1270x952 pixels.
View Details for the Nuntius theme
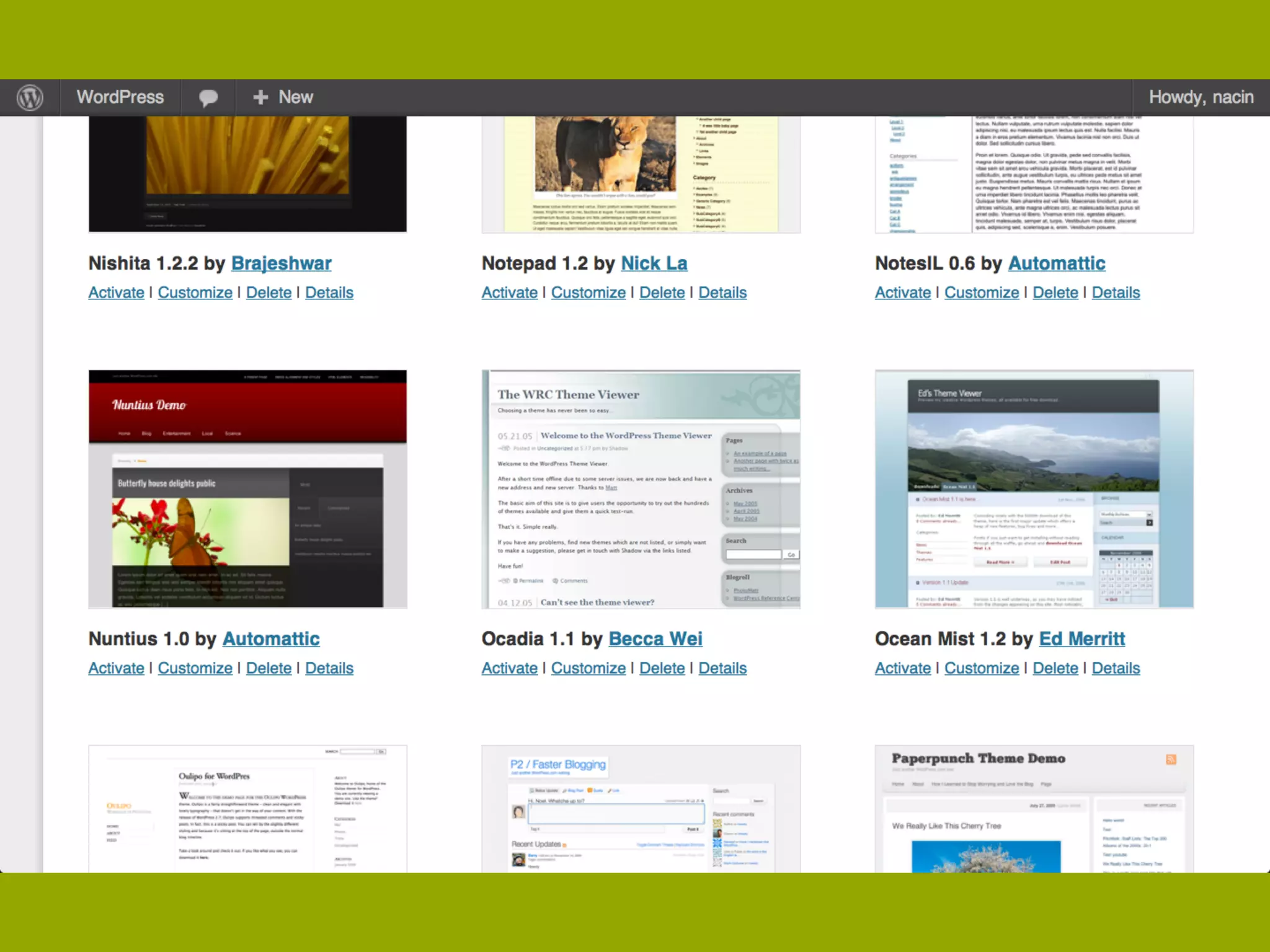coord(329,668)
